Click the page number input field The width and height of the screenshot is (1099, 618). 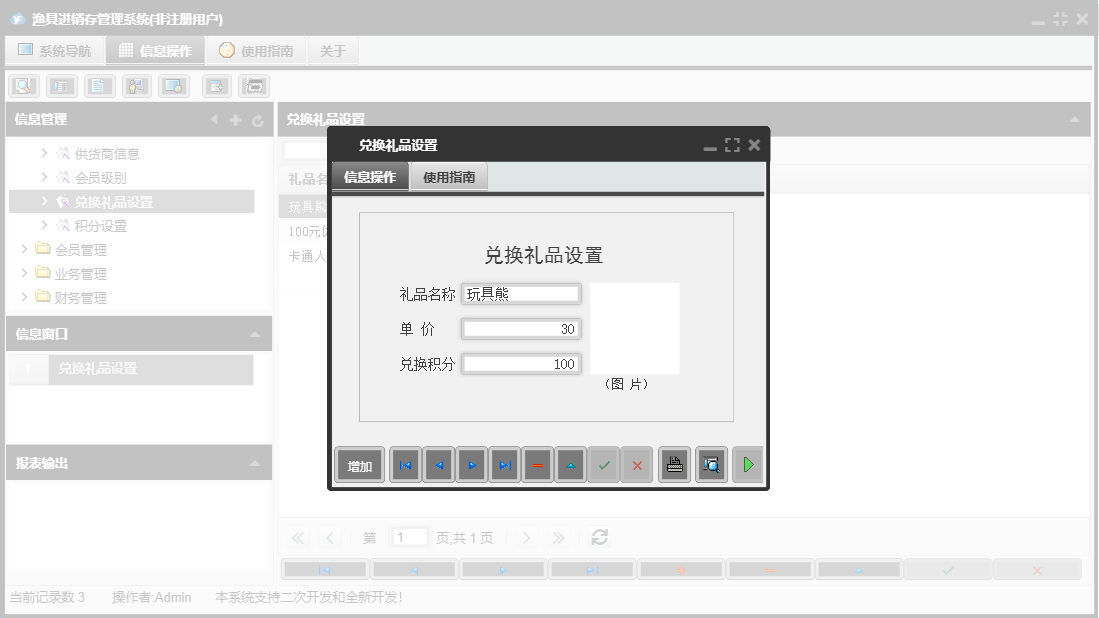409,537
